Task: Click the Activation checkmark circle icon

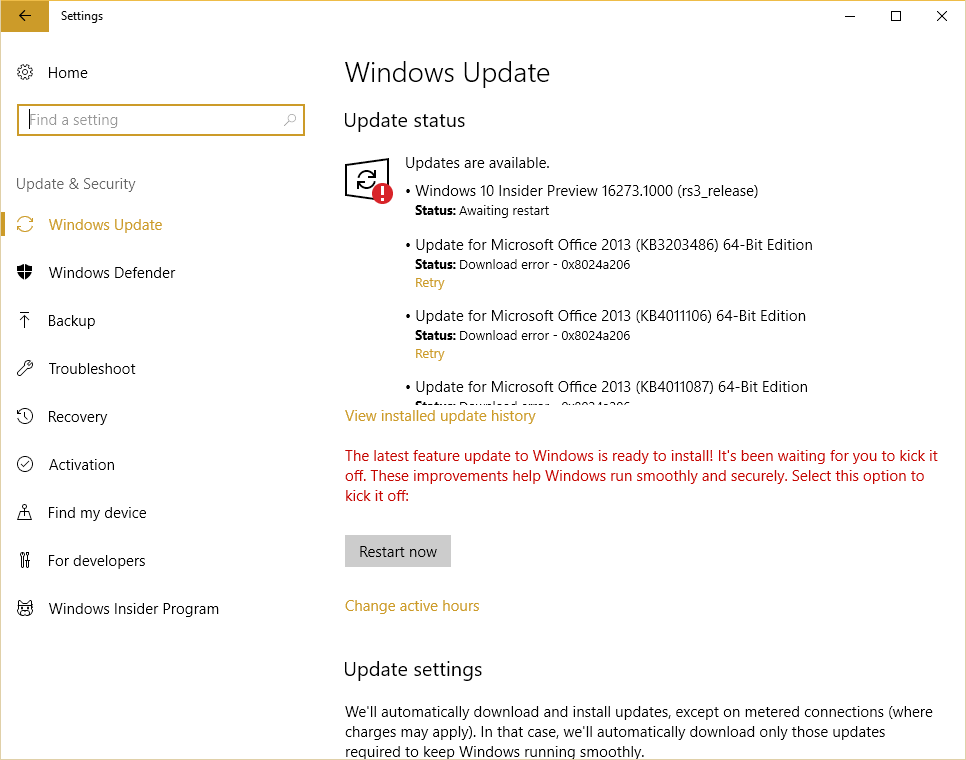Action: point(25,464)
